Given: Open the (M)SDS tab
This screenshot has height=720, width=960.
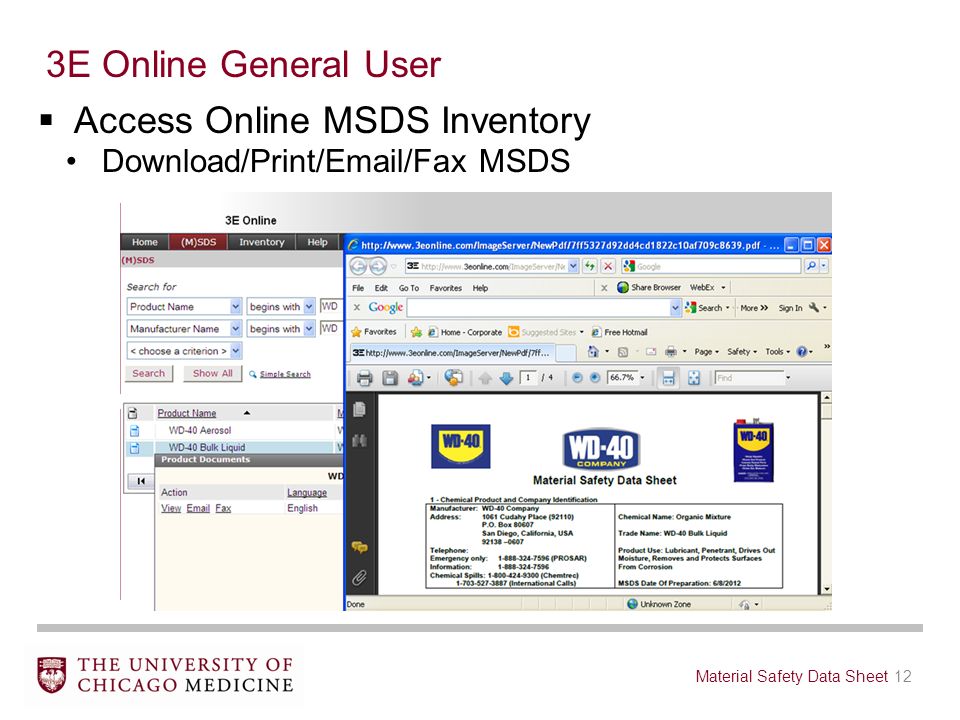Looking at the screenshot, I should tap(198, 242).
